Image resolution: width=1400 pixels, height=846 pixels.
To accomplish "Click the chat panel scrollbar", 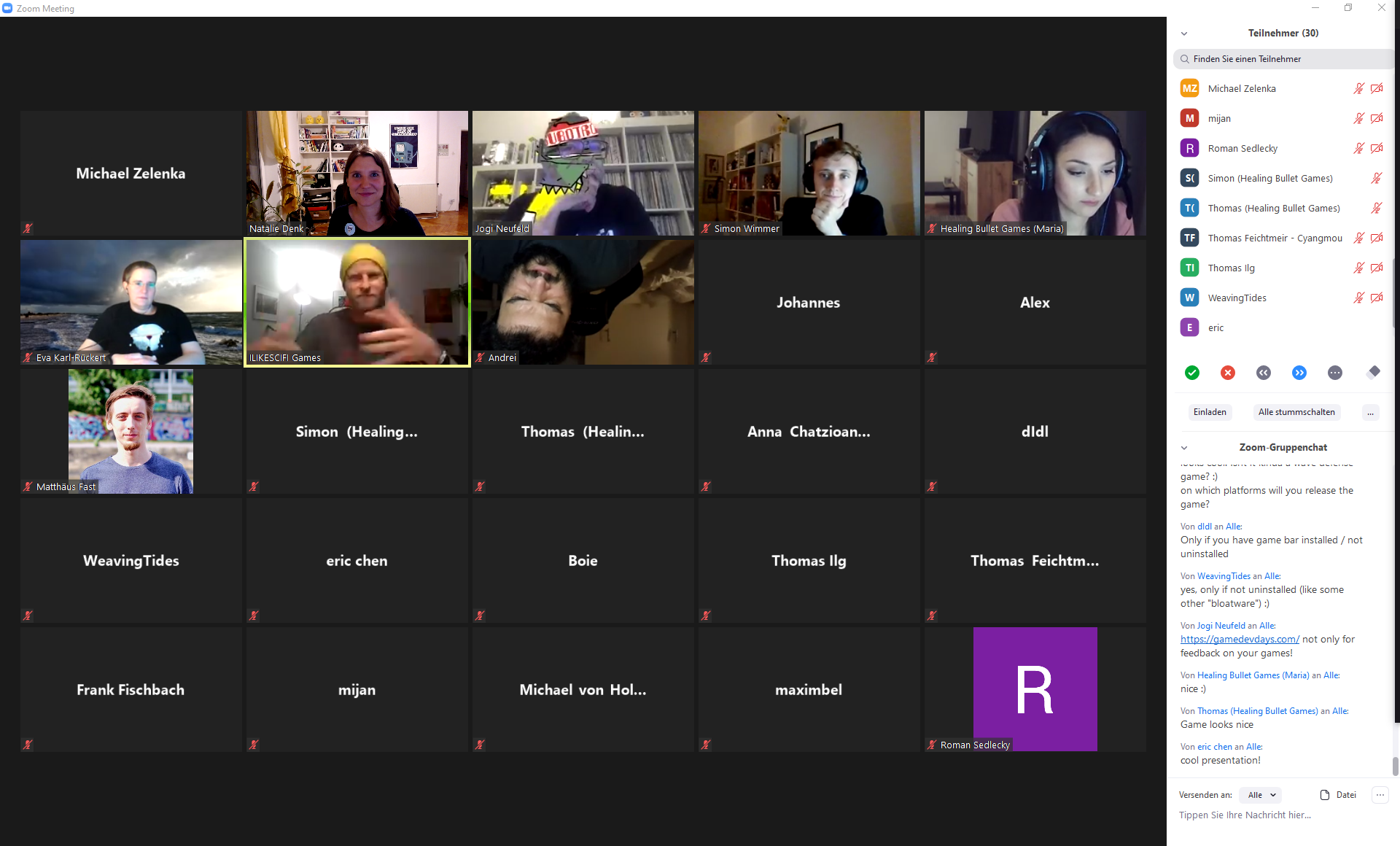I will [x=1395, y=767].
